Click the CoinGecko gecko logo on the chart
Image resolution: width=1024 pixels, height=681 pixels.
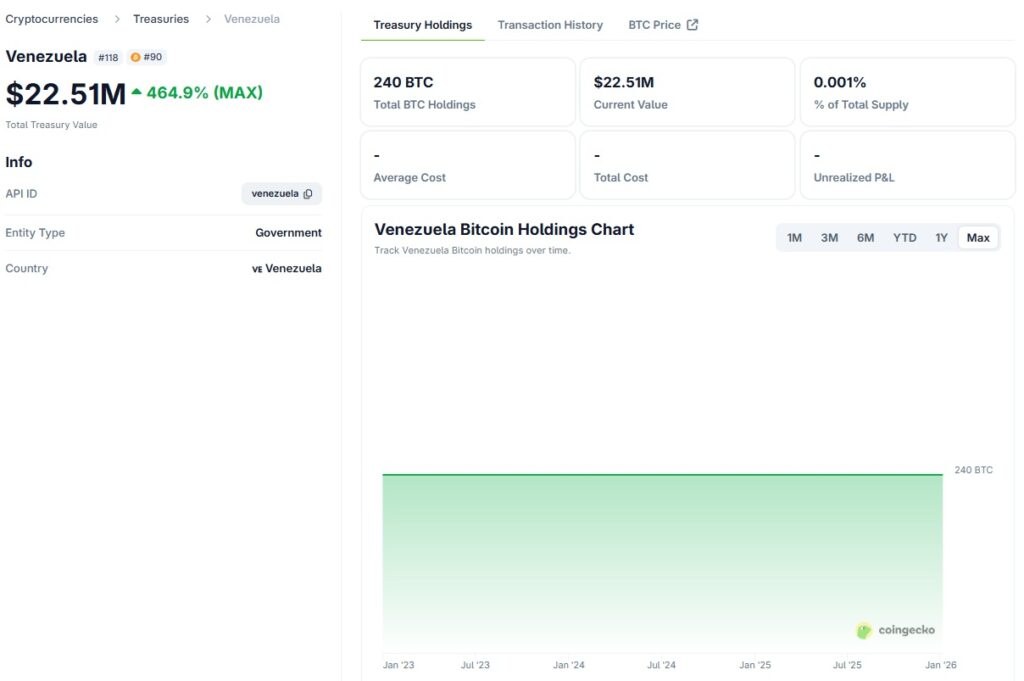[863, 630]
